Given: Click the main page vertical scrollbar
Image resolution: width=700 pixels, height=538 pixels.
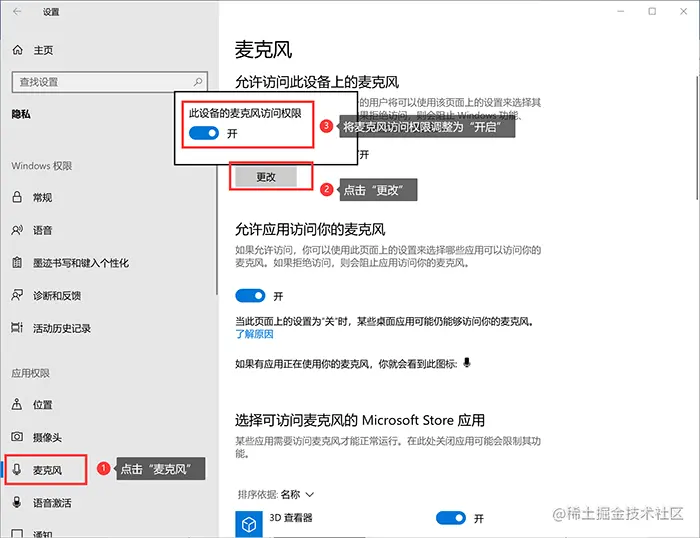Looking at the screenshot, I should pos(697,138).
